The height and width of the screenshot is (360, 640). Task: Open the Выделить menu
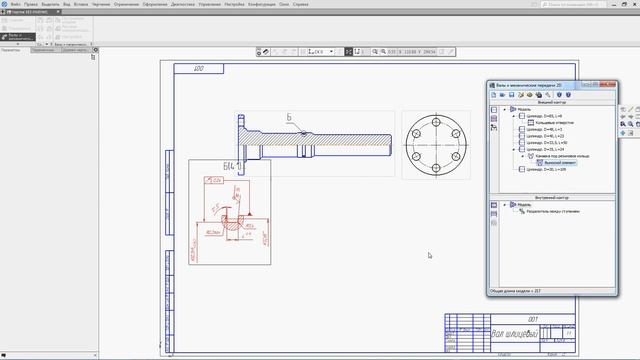[x=50, y=4]
